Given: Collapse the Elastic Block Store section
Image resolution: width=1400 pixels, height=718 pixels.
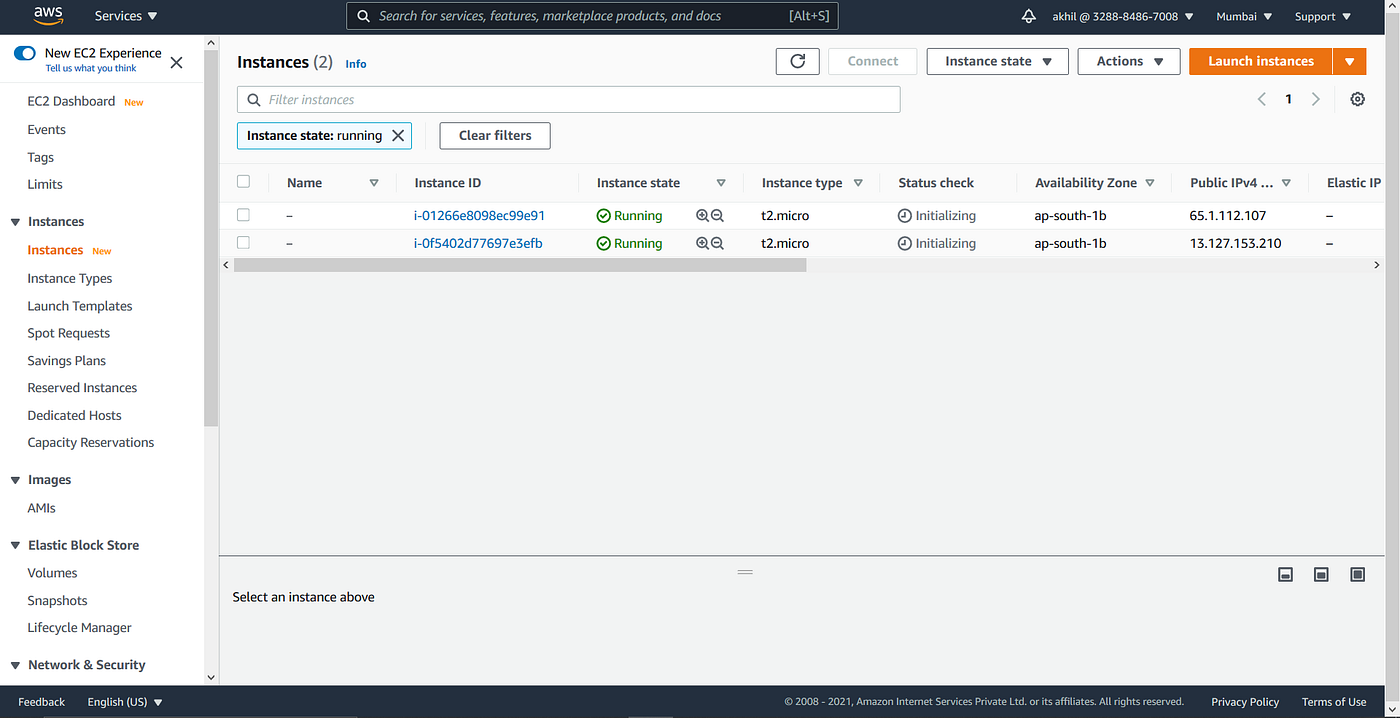Looking at the screenshot, I should [x=15, y=546].
